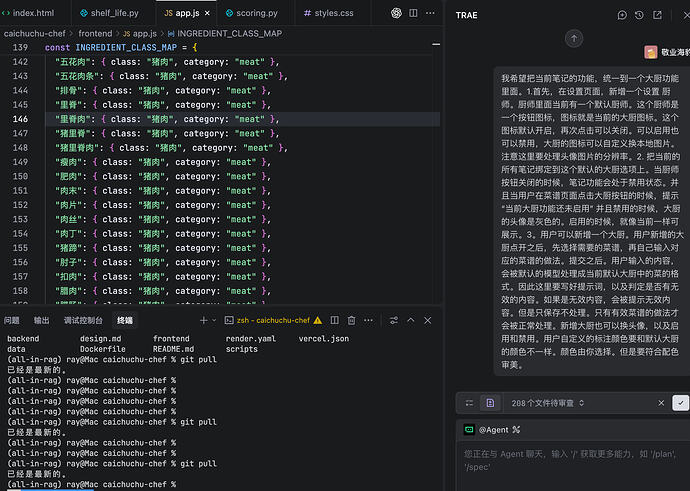Click the tools icon next to @Agent
This screenshot has width=690, height=491.
click(x=516, y=430)
